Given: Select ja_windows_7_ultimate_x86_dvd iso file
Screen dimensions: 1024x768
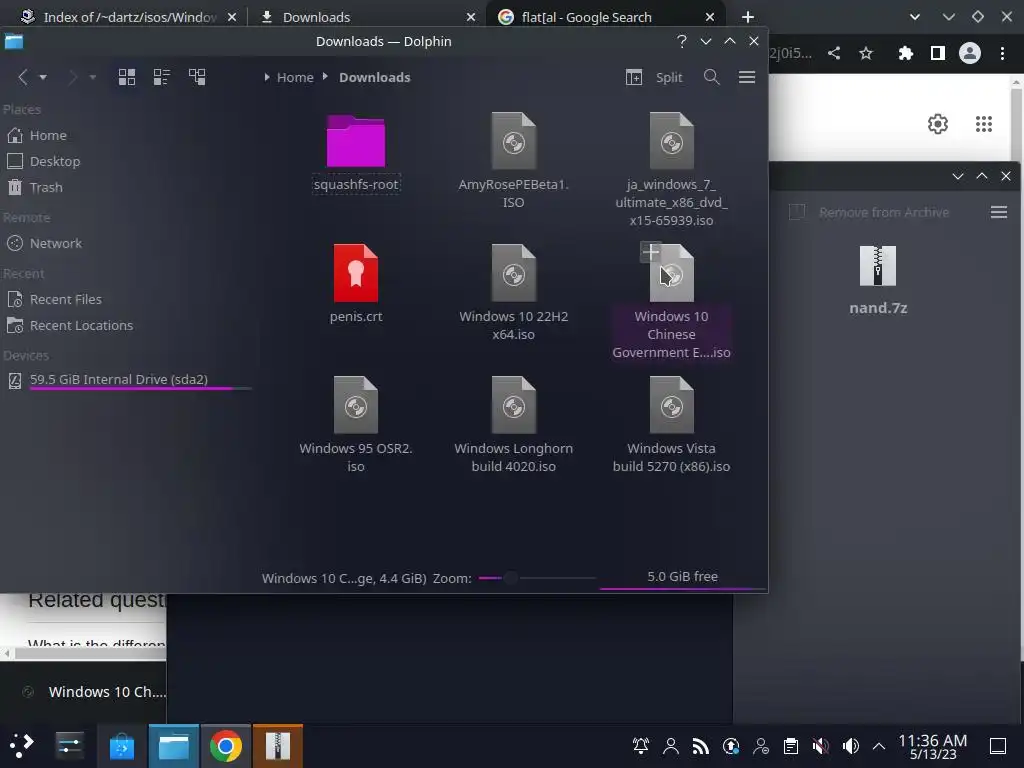Looking at the screenshot, I should tap(671, 170).
